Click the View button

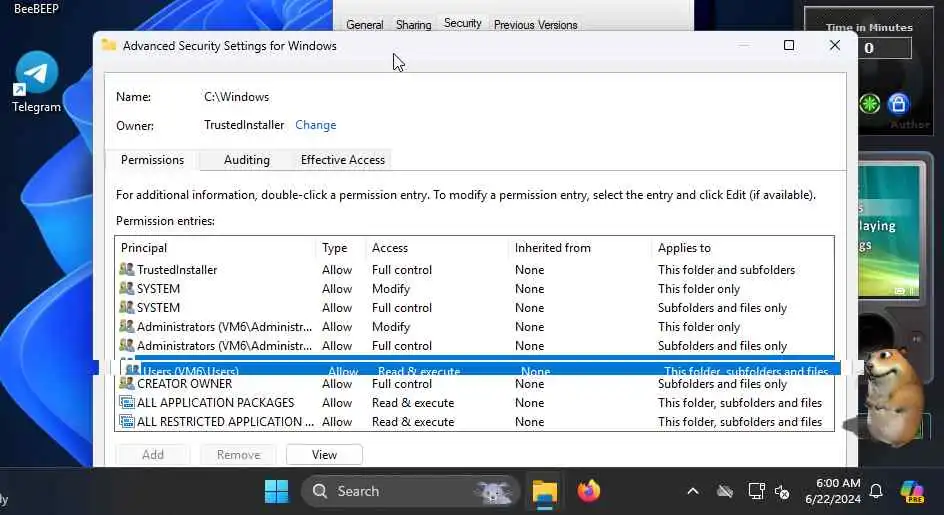coord(324,455)
